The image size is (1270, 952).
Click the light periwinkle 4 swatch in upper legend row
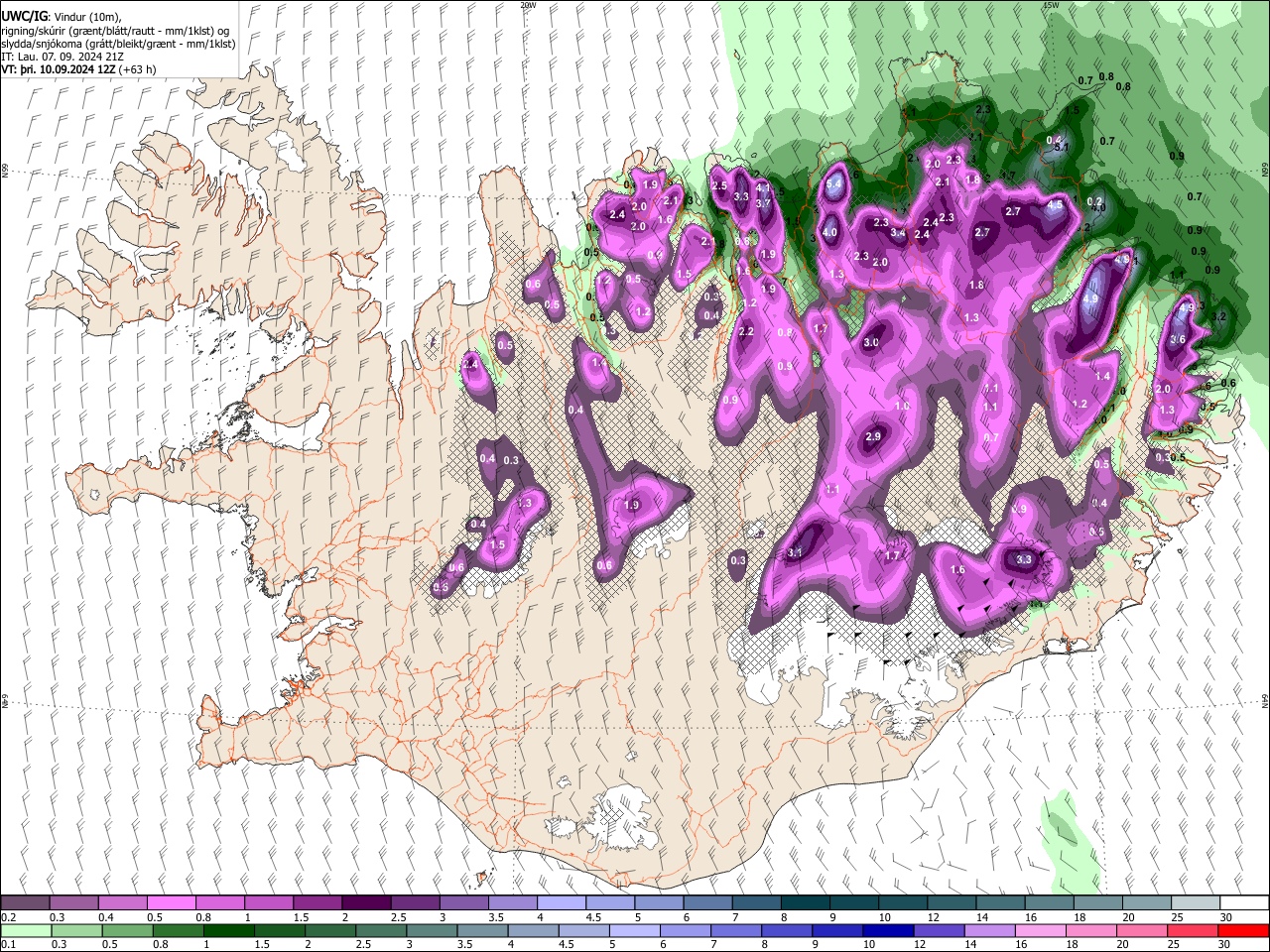561,903
